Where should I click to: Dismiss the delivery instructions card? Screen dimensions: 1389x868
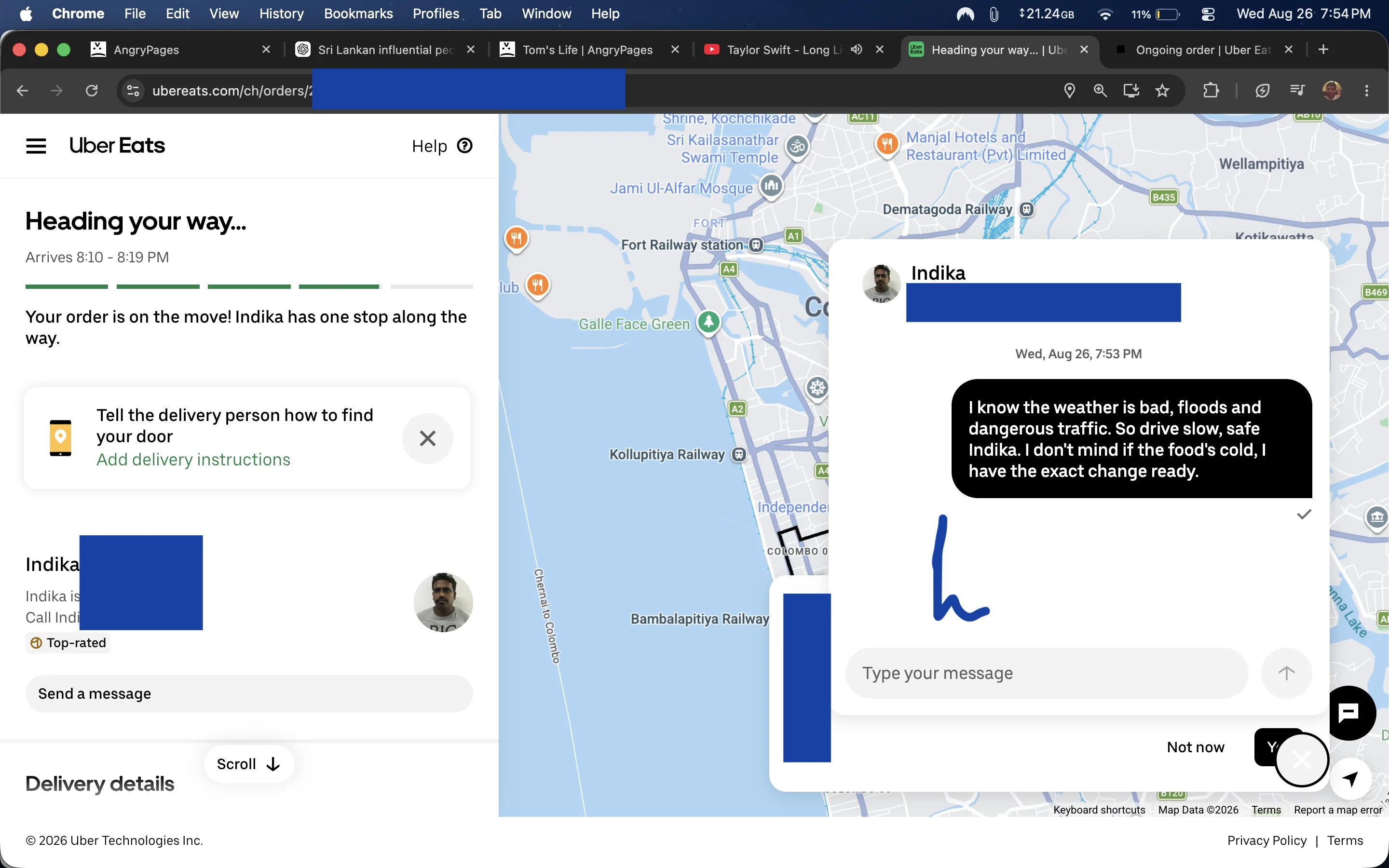click(428, 438)
